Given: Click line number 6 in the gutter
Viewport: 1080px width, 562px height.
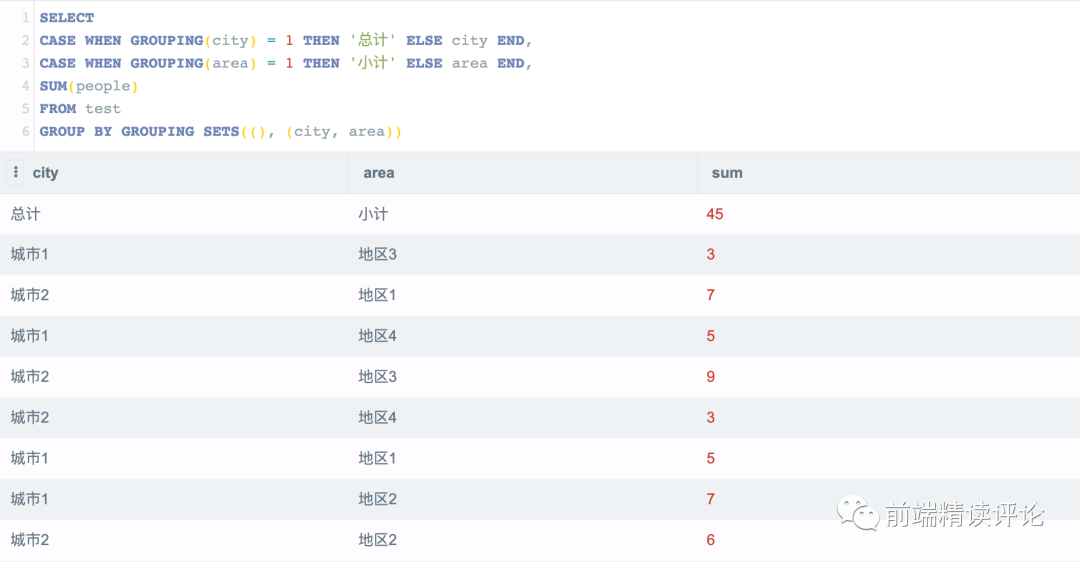Looking at the screenshot, I should (25, 132).
